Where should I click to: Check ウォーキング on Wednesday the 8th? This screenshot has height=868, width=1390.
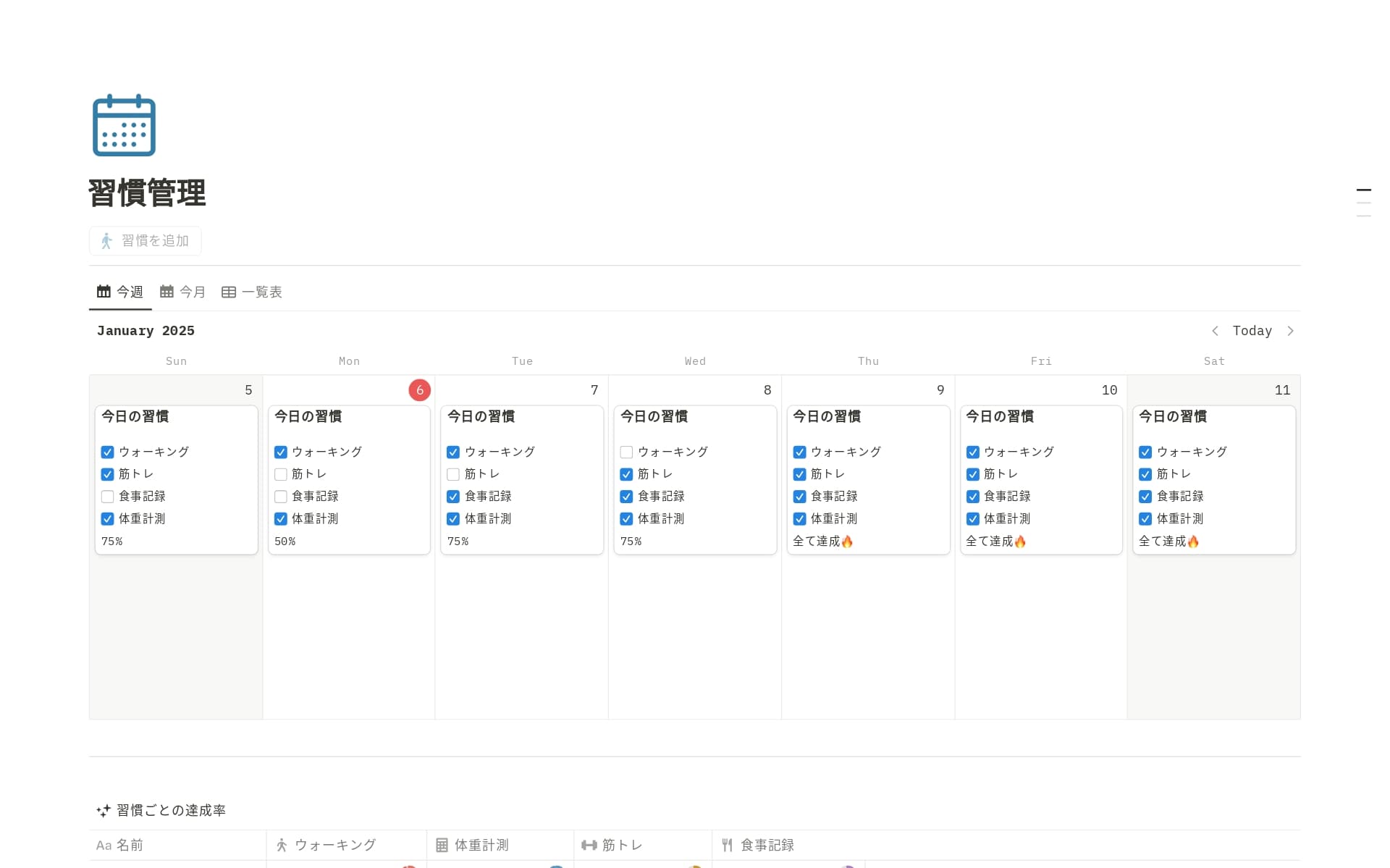tap(626, 452)
